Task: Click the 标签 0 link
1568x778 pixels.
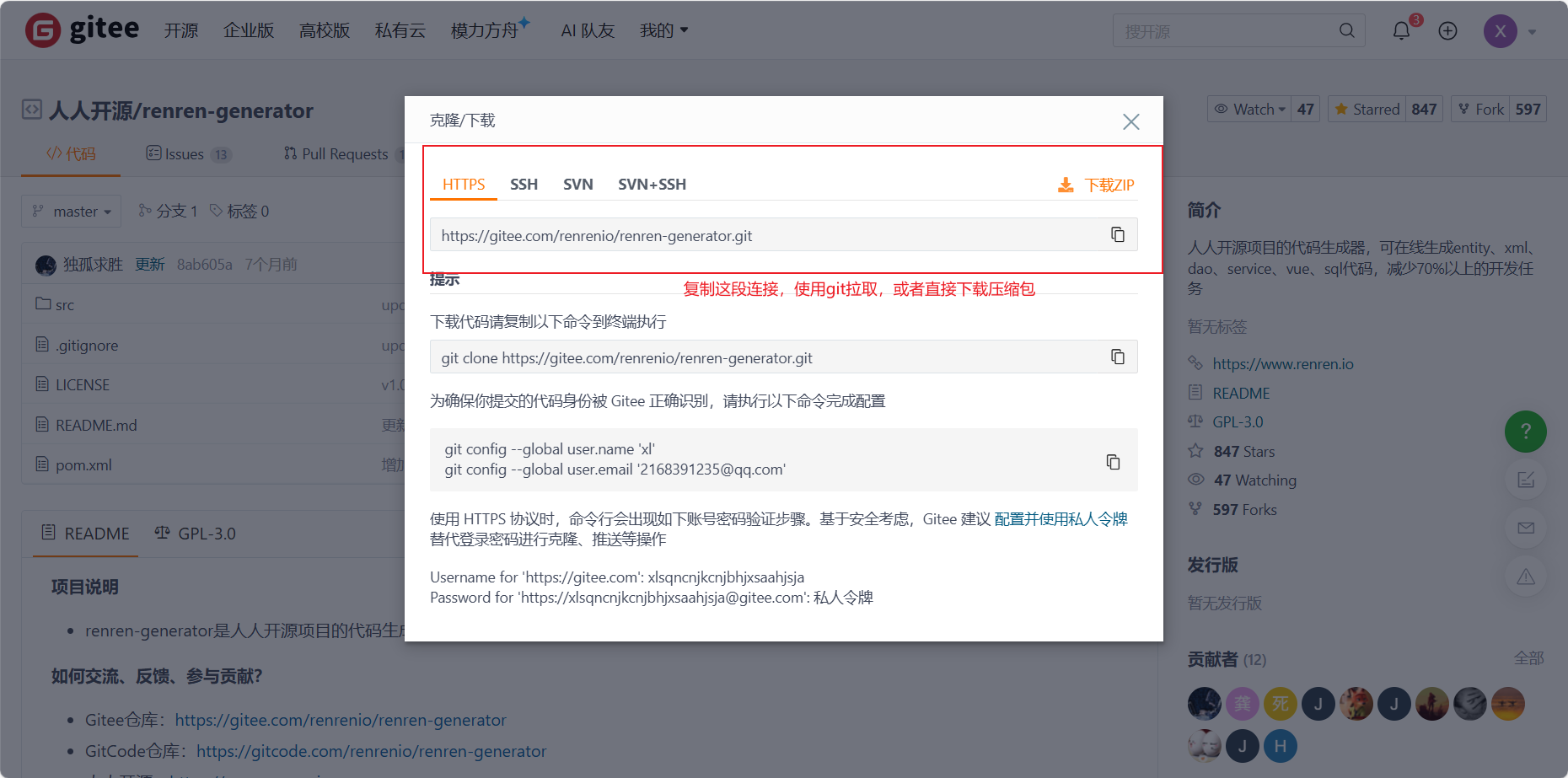Action: click(239, 212)
